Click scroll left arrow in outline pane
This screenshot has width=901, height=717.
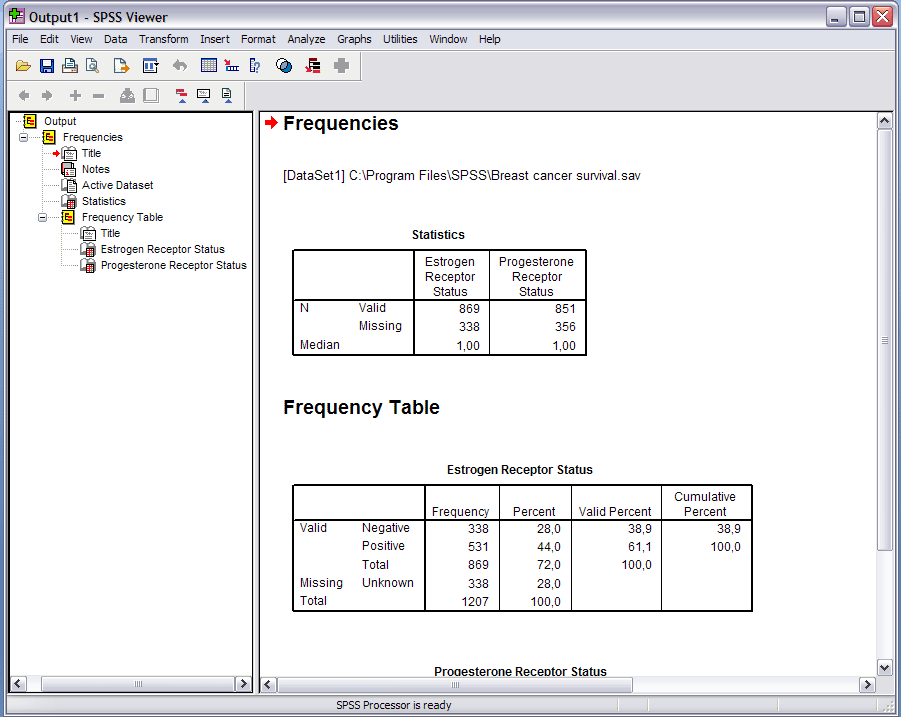17,684
